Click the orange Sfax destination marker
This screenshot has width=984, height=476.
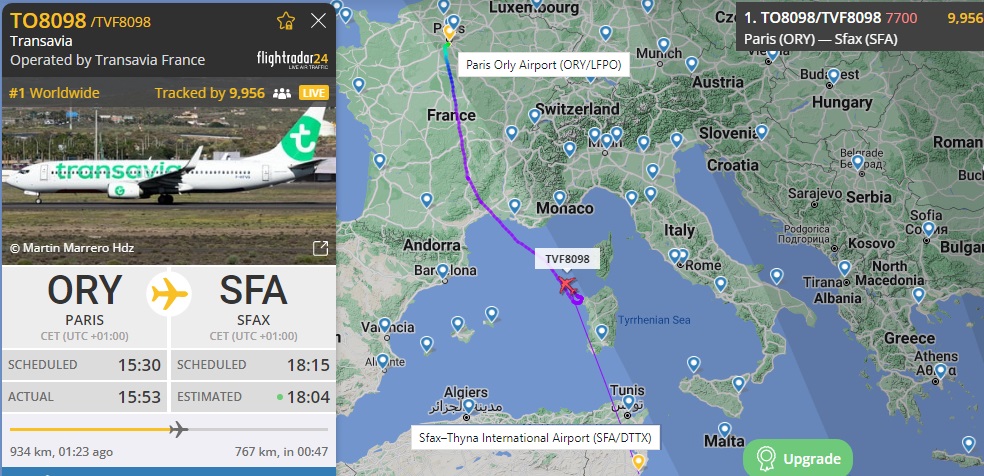coord(638,463)
